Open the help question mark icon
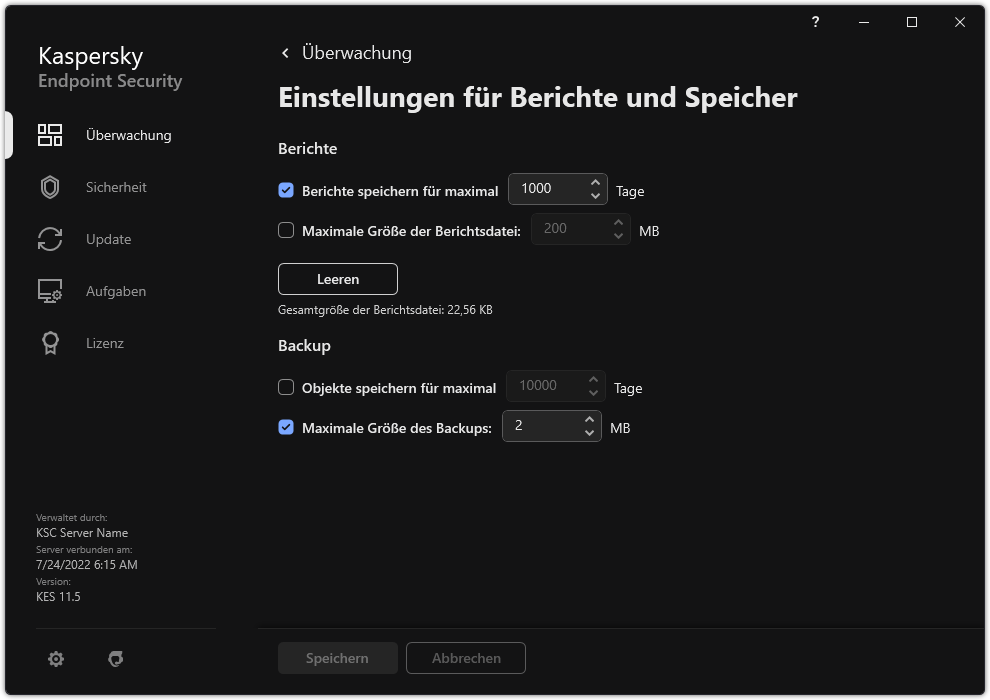 (x=814, y=22)
